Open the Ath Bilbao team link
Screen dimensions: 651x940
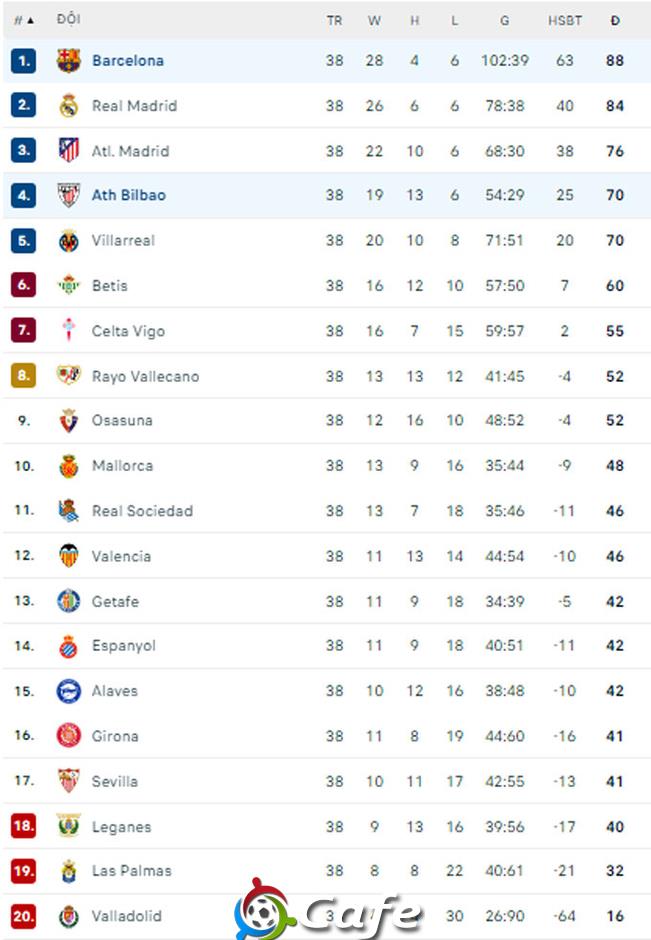coord(128,195)
